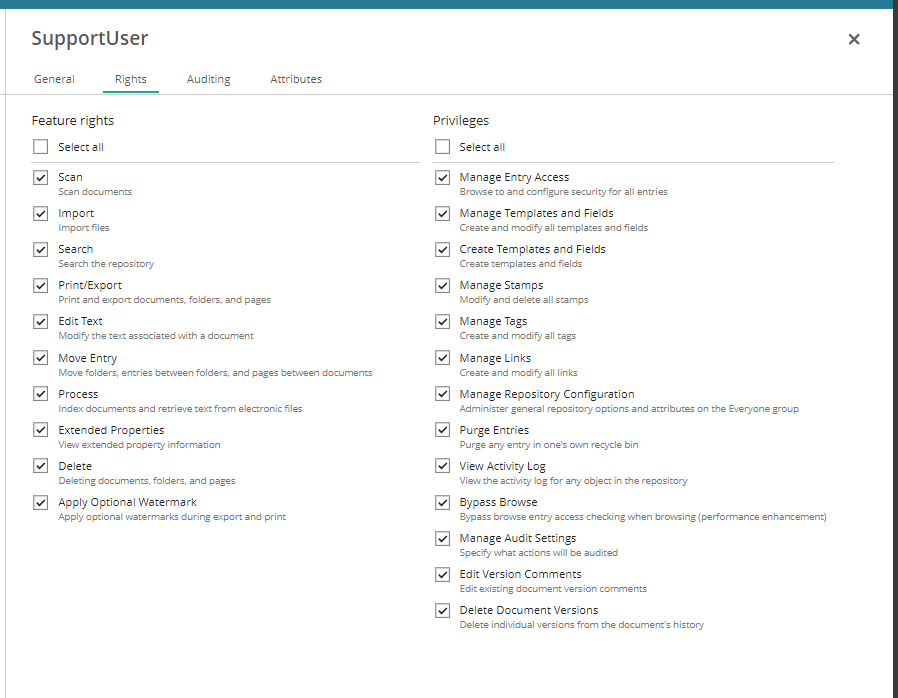This screenshot has width=898, height=698.
Task: Disable the Manage Stamps privilege
Action: [x=442, y=285]
